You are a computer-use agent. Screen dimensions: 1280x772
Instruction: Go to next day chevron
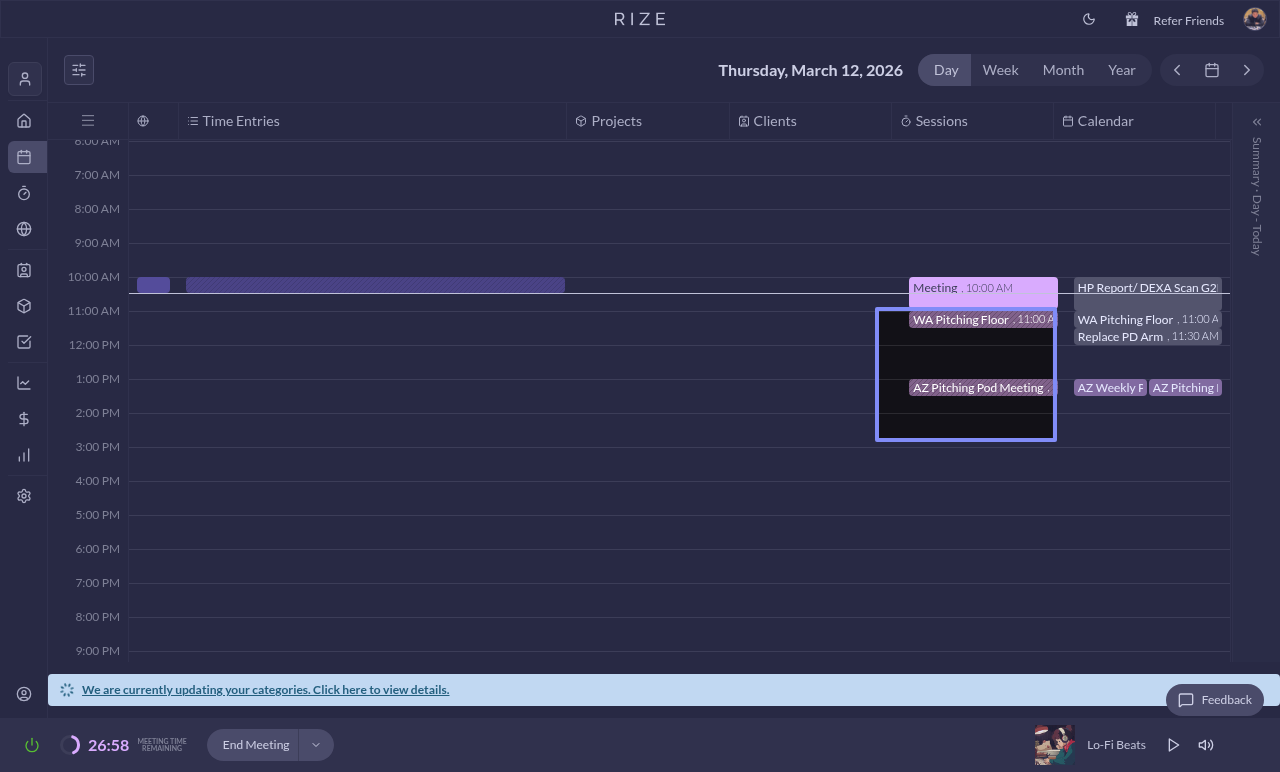1246,70
